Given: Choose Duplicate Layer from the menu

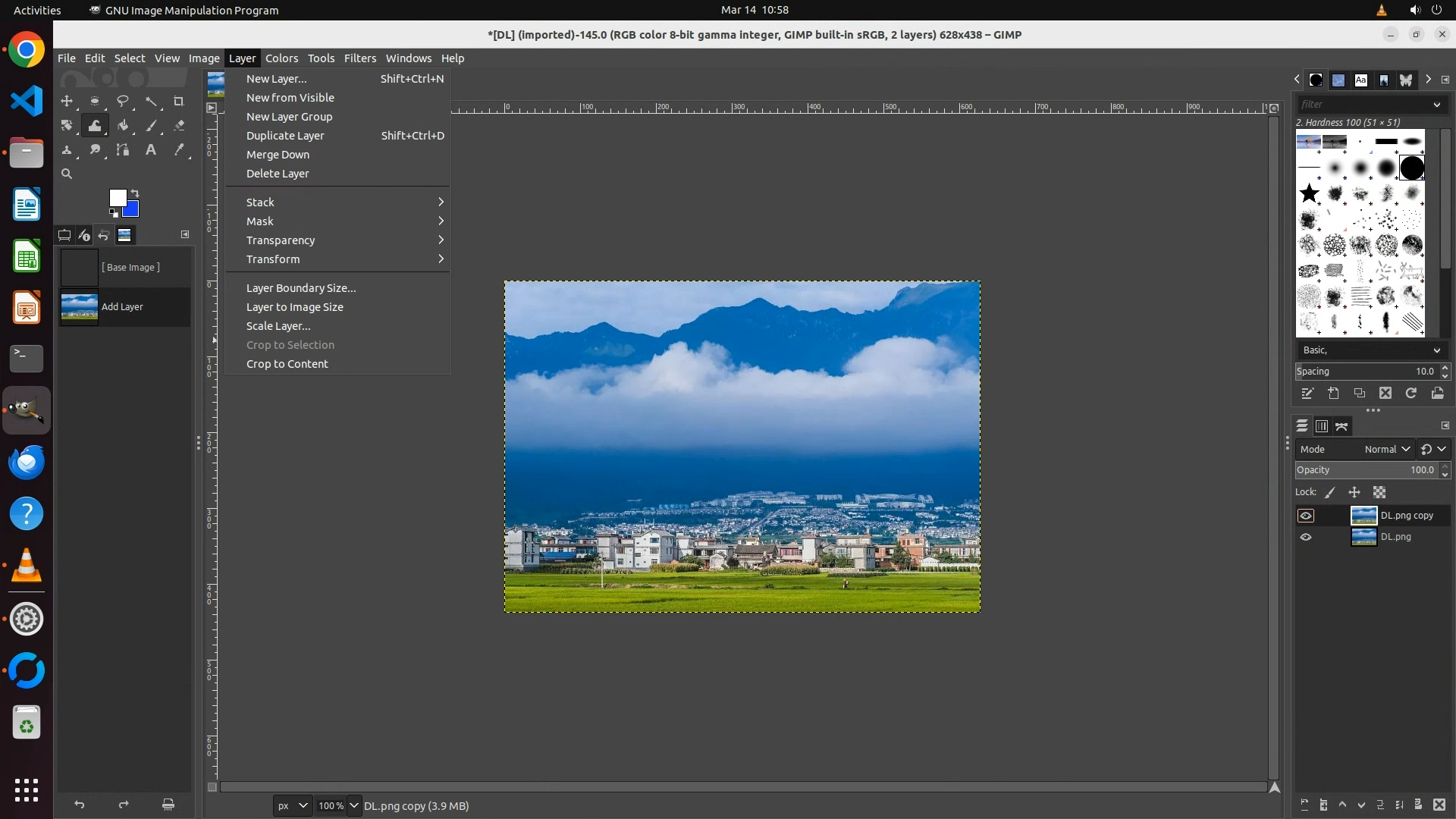Looking at the screenshot, I should click(285, 136).
